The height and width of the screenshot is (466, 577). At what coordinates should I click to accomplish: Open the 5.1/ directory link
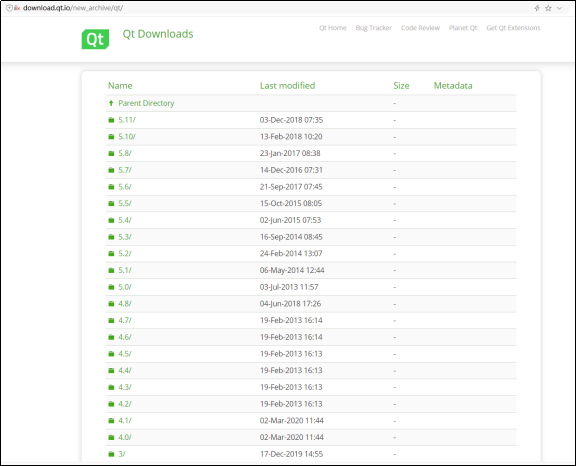pos(125,270)
